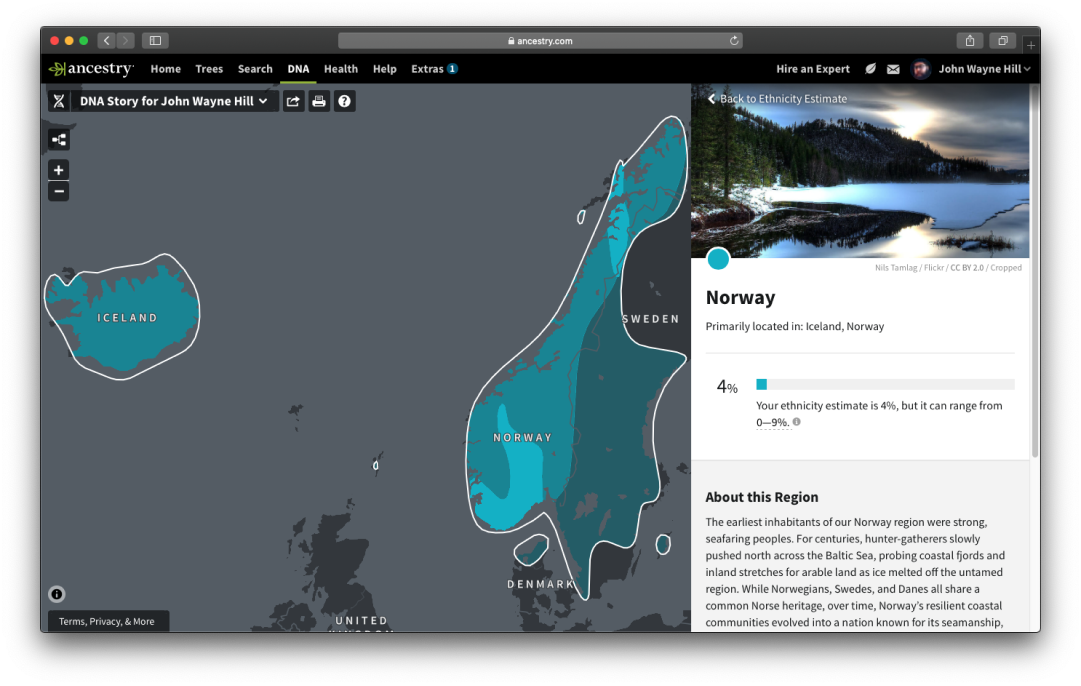Open the Safari share menu
Image resolution: width=1081 pixels, height=686 pixels.
click(x=969, y=41)
